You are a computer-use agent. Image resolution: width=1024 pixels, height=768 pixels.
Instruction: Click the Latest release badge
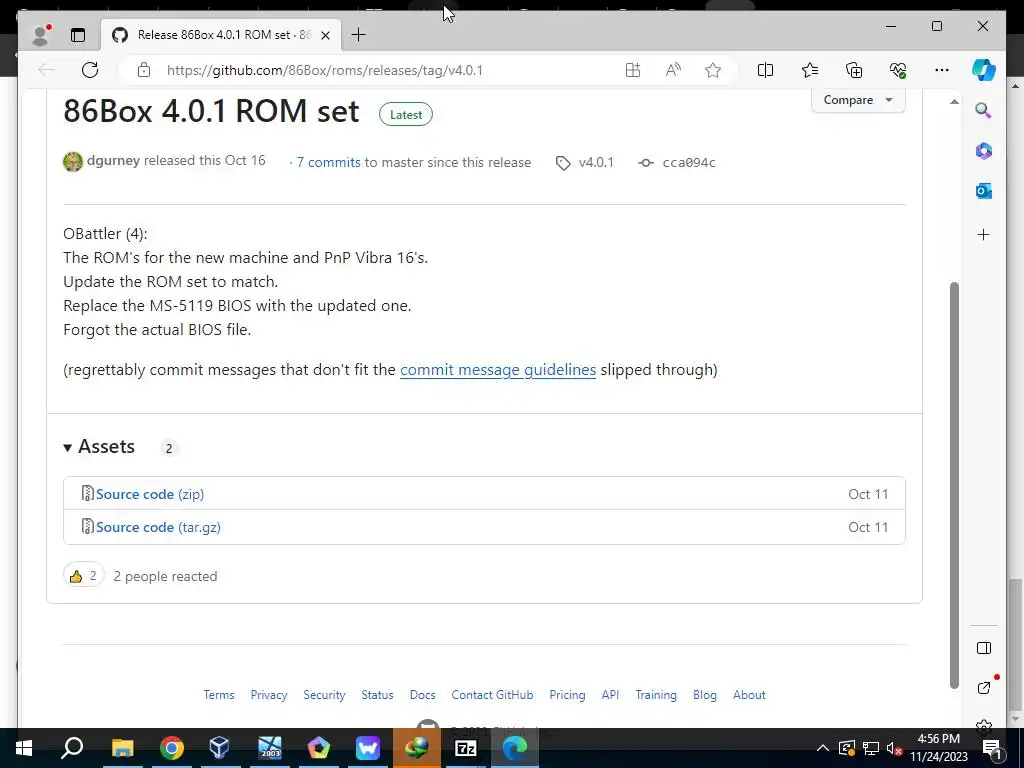(x=406, y=114)
